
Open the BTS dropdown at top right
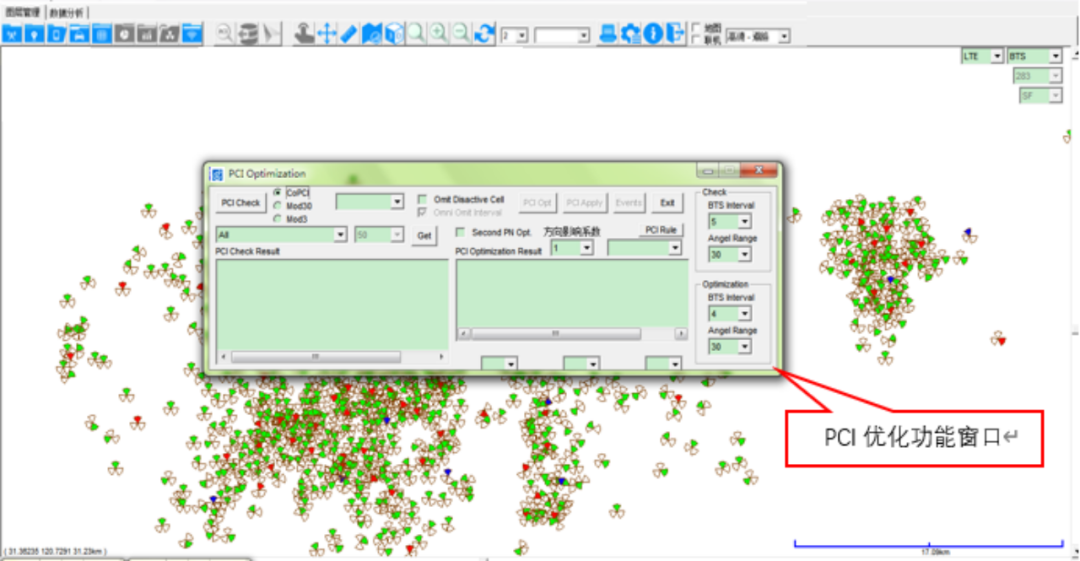(1035, 57)
